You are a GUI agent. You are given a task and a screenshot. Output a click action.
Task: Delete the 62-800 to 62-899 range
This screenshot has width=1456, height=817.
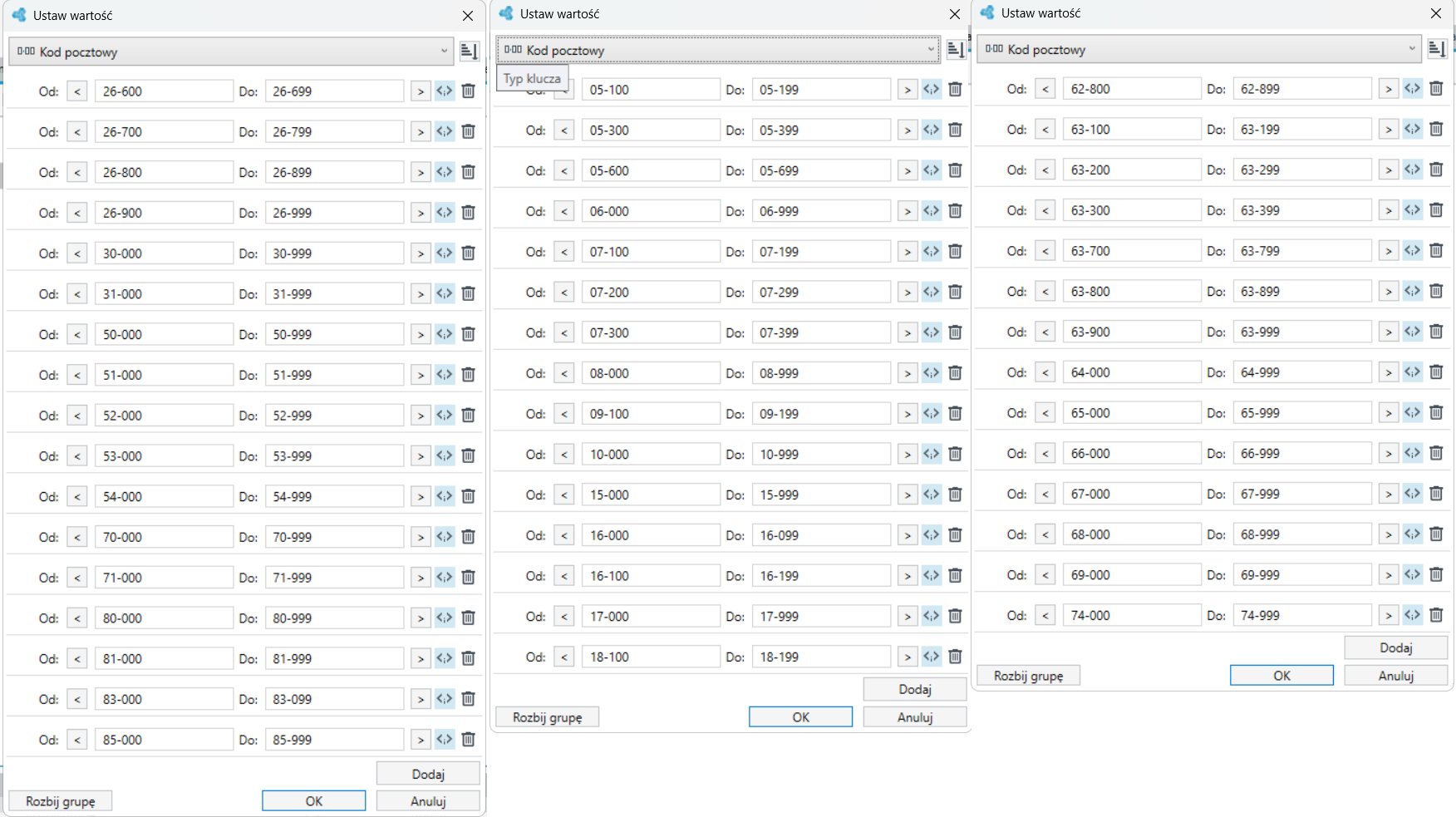[x=1437, y=88]
